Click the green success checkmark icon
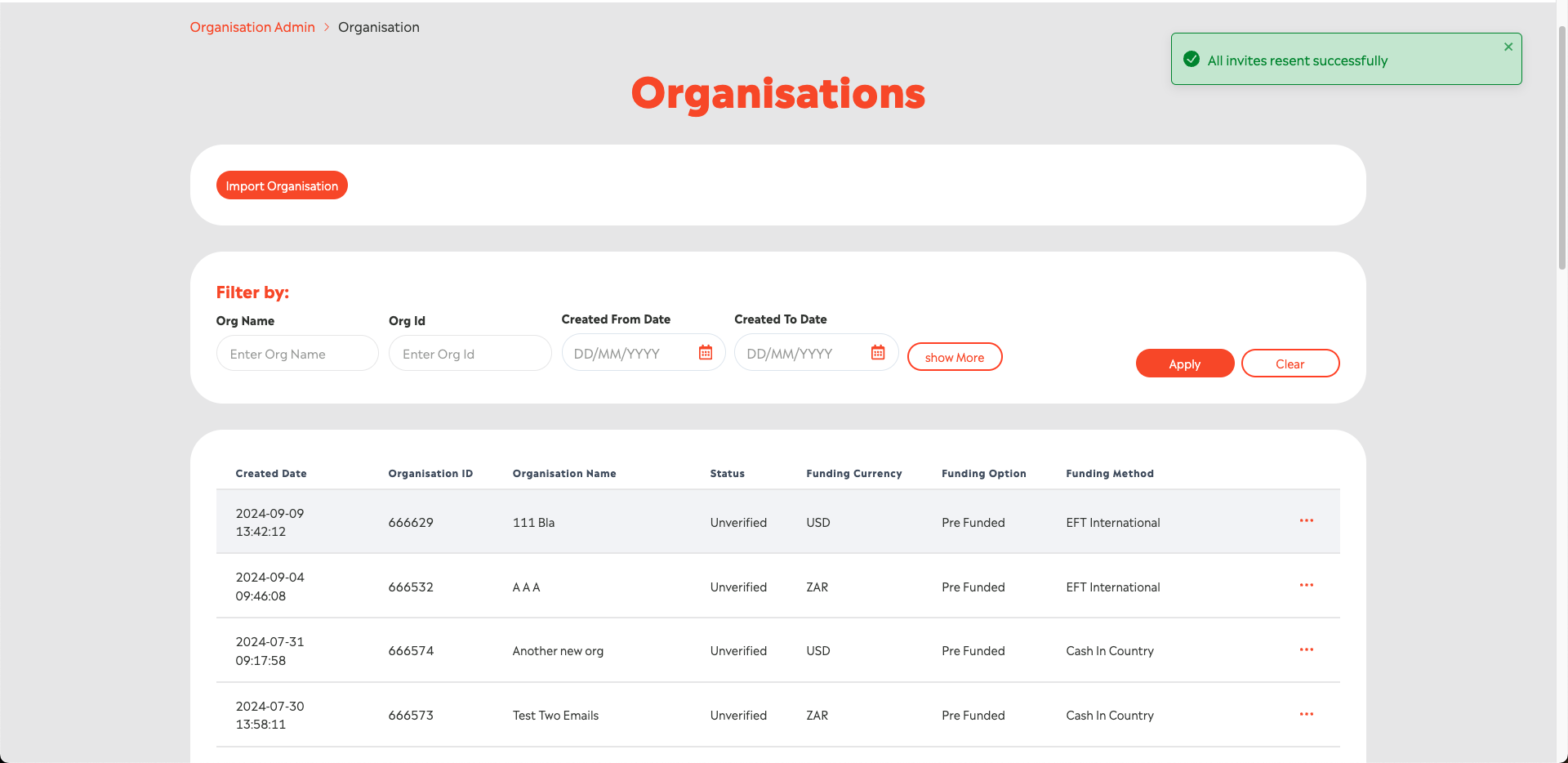The width and height of the screenshot is (1568, 763). click(1192, 60)
